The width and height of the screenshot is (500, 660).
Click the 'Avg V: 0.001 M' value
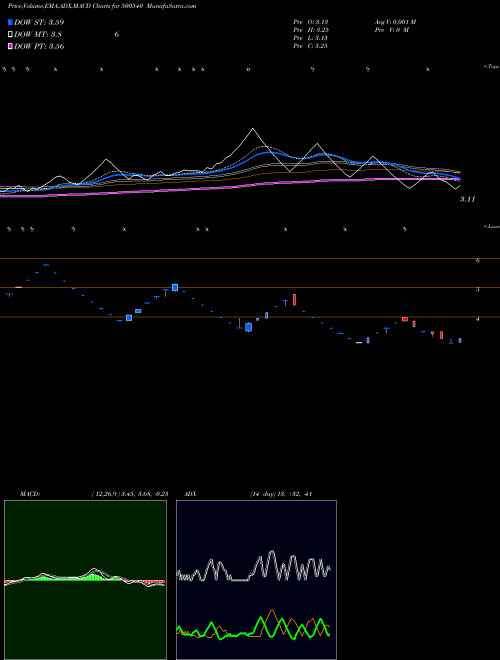pos(396,22)
